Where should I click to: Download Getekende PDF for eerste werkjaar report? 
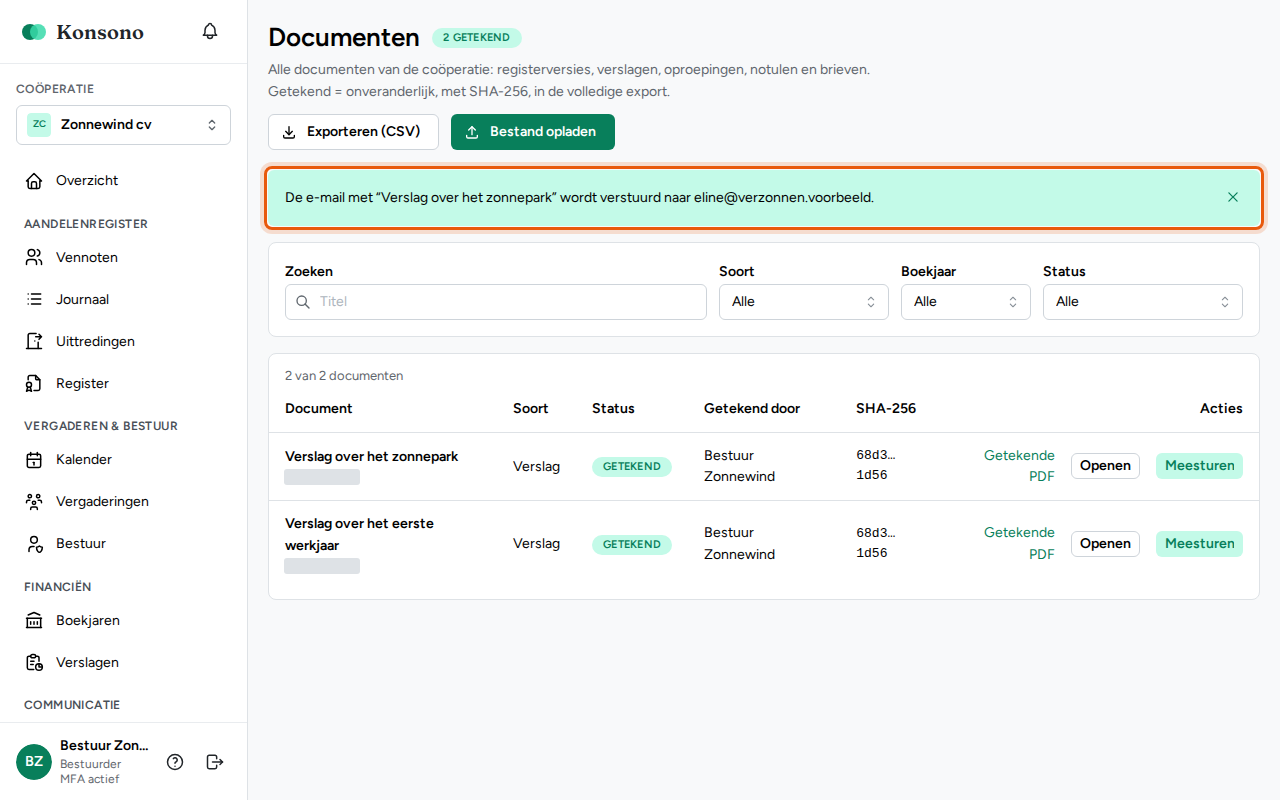(x=1019, y=544)
